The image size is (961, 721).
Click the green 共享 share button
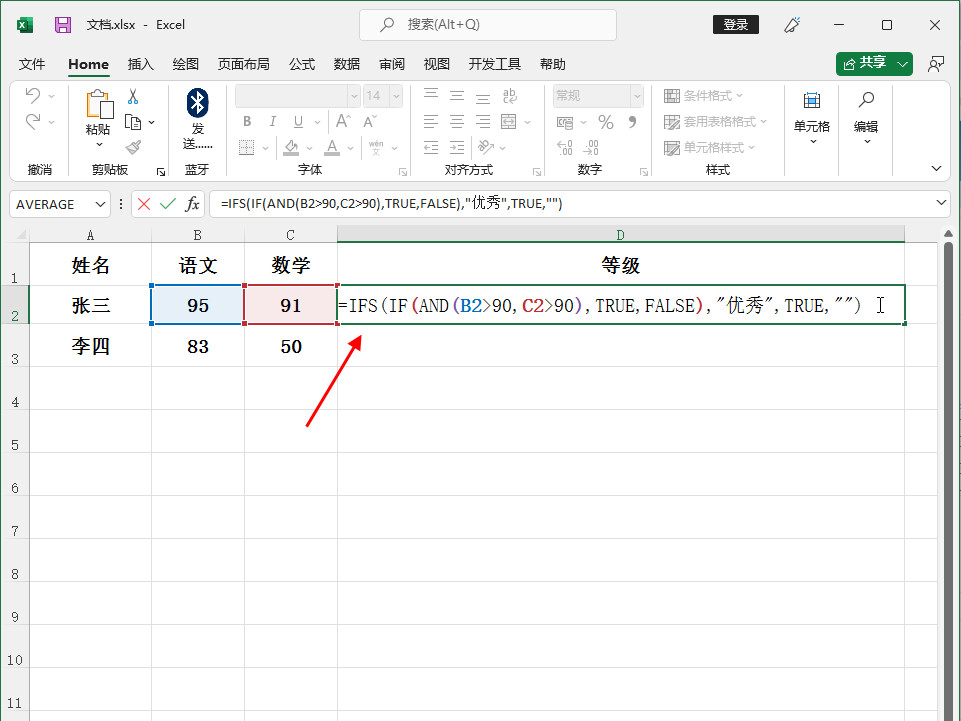click(874, 64)
